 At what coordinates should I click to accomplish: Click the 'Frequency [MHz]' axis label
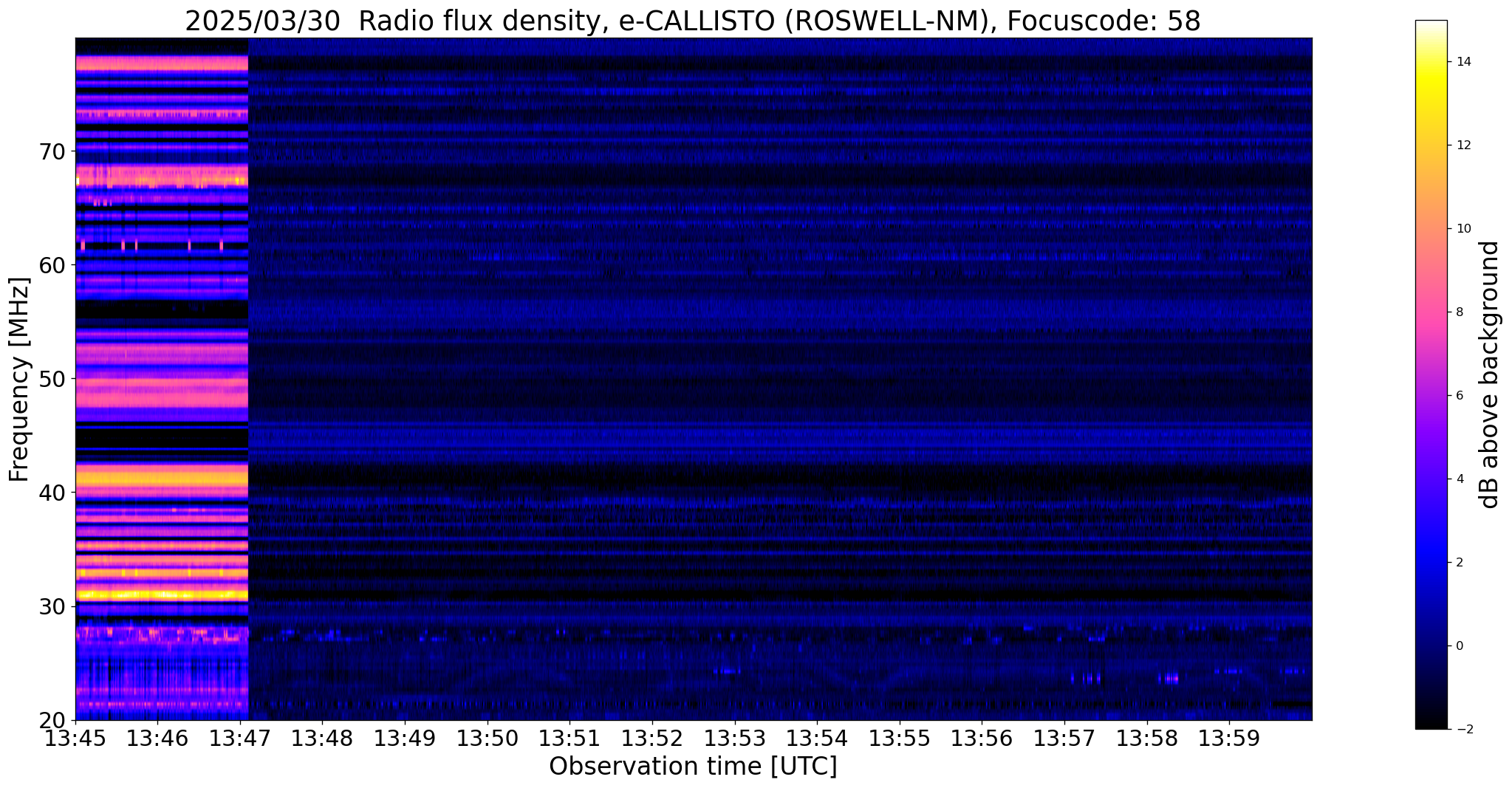click(20, 379)
